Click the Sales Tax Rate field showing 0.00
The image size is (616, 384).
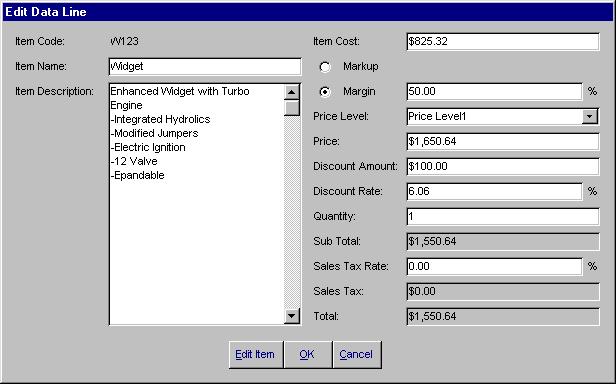click(494, 266)
